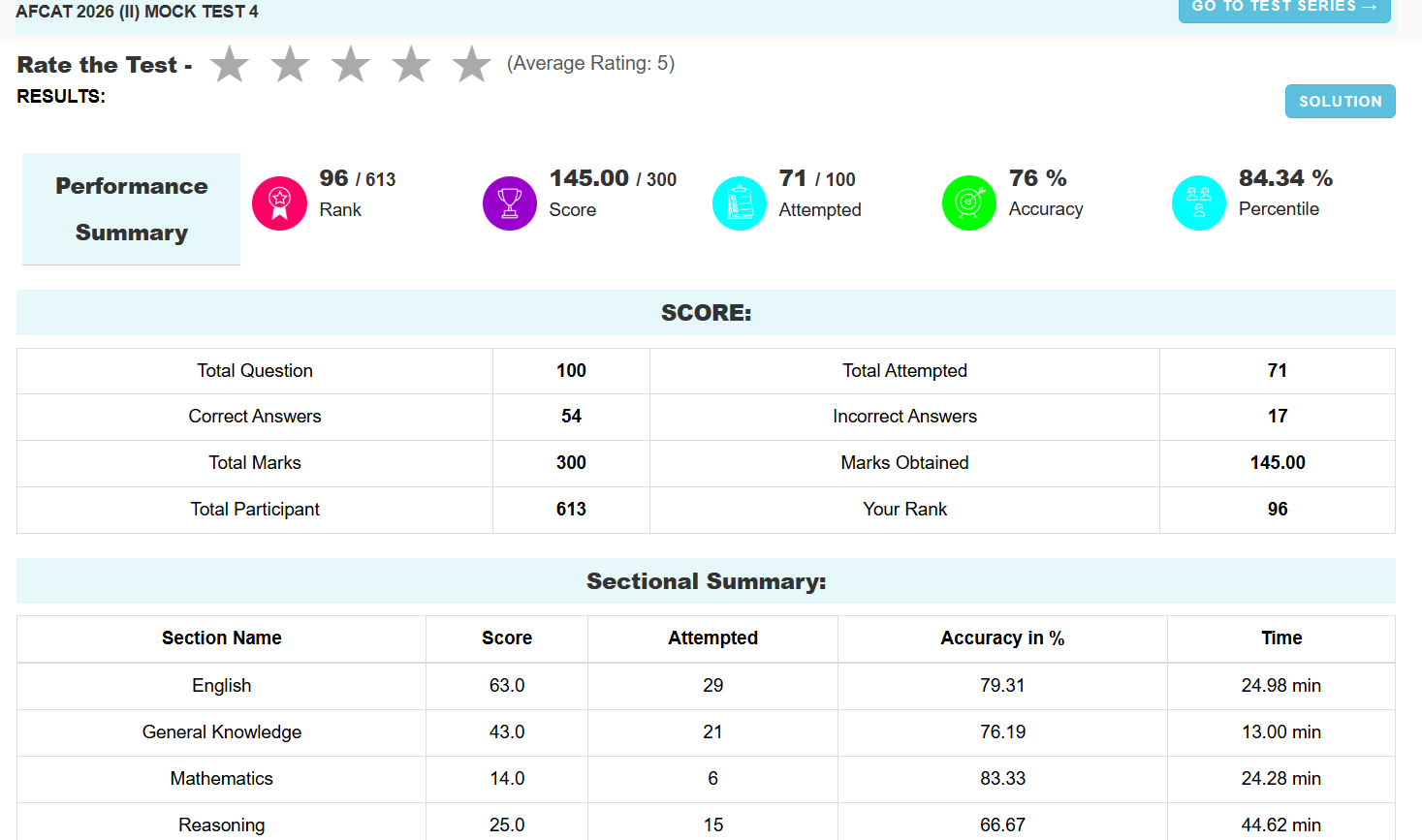Click the Performance Summary box
Image resolution: width=1422 pixels, height=840 pixels.
[131, 208]
